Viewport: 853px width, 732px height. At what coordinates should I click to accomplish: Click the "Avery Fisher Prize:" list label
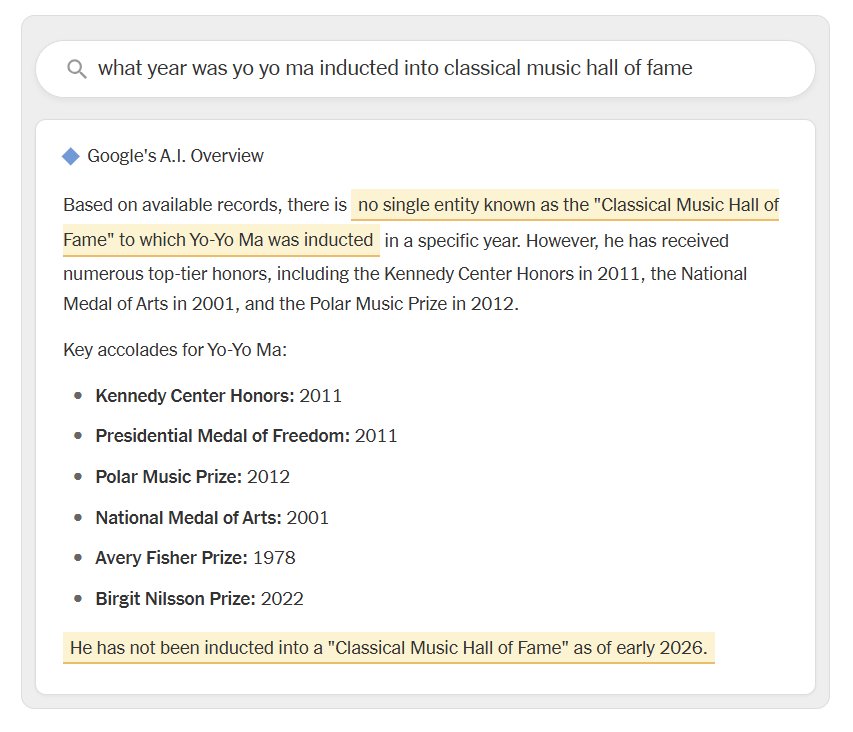click(x=171, y=558)
